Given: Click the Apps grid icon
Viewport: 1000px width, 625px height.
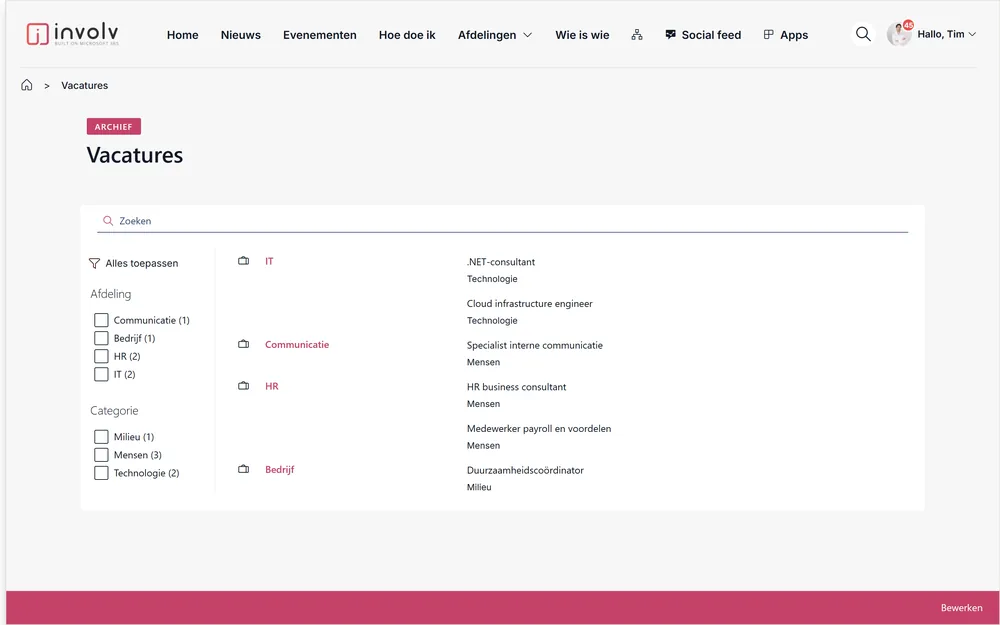Looking at the screenshot, I should (768, 34).
